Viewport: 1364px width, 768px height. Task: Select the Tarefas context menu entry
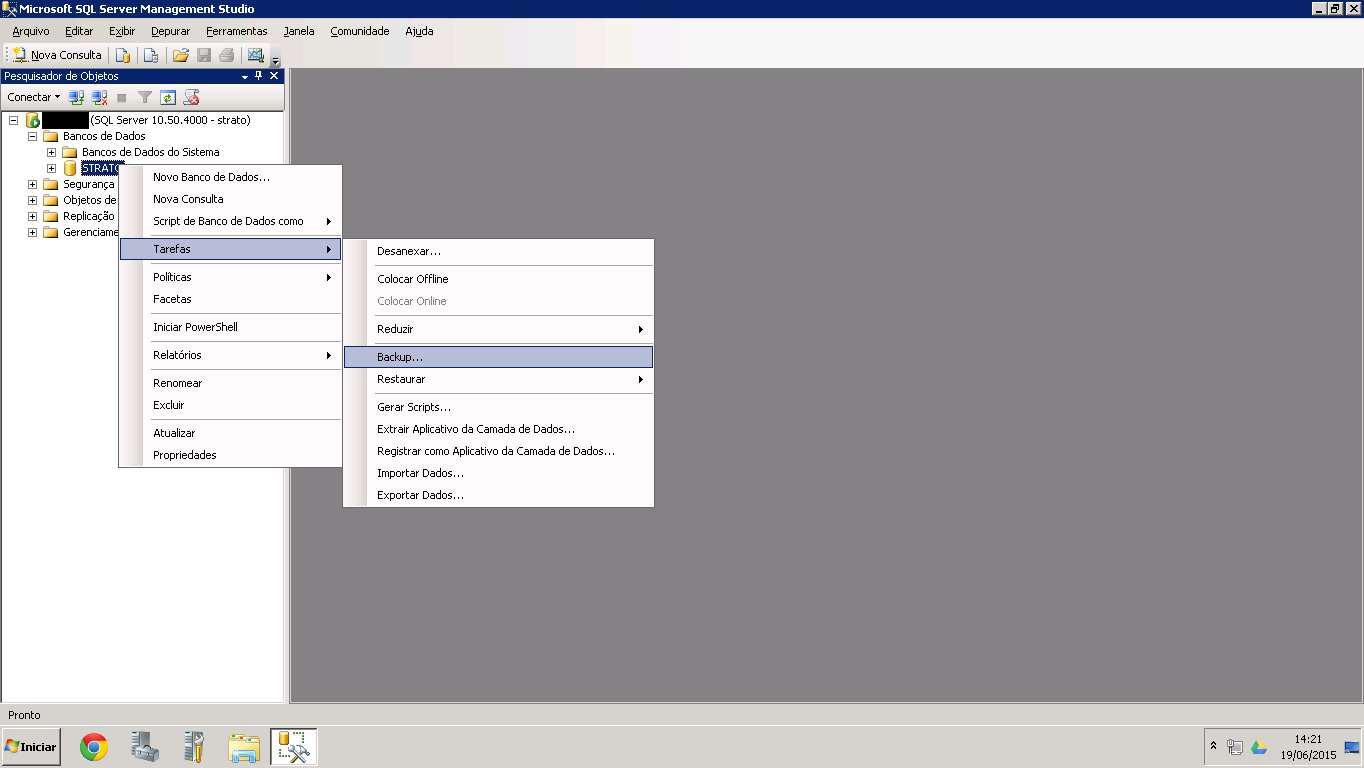click(x=230, y=249)
